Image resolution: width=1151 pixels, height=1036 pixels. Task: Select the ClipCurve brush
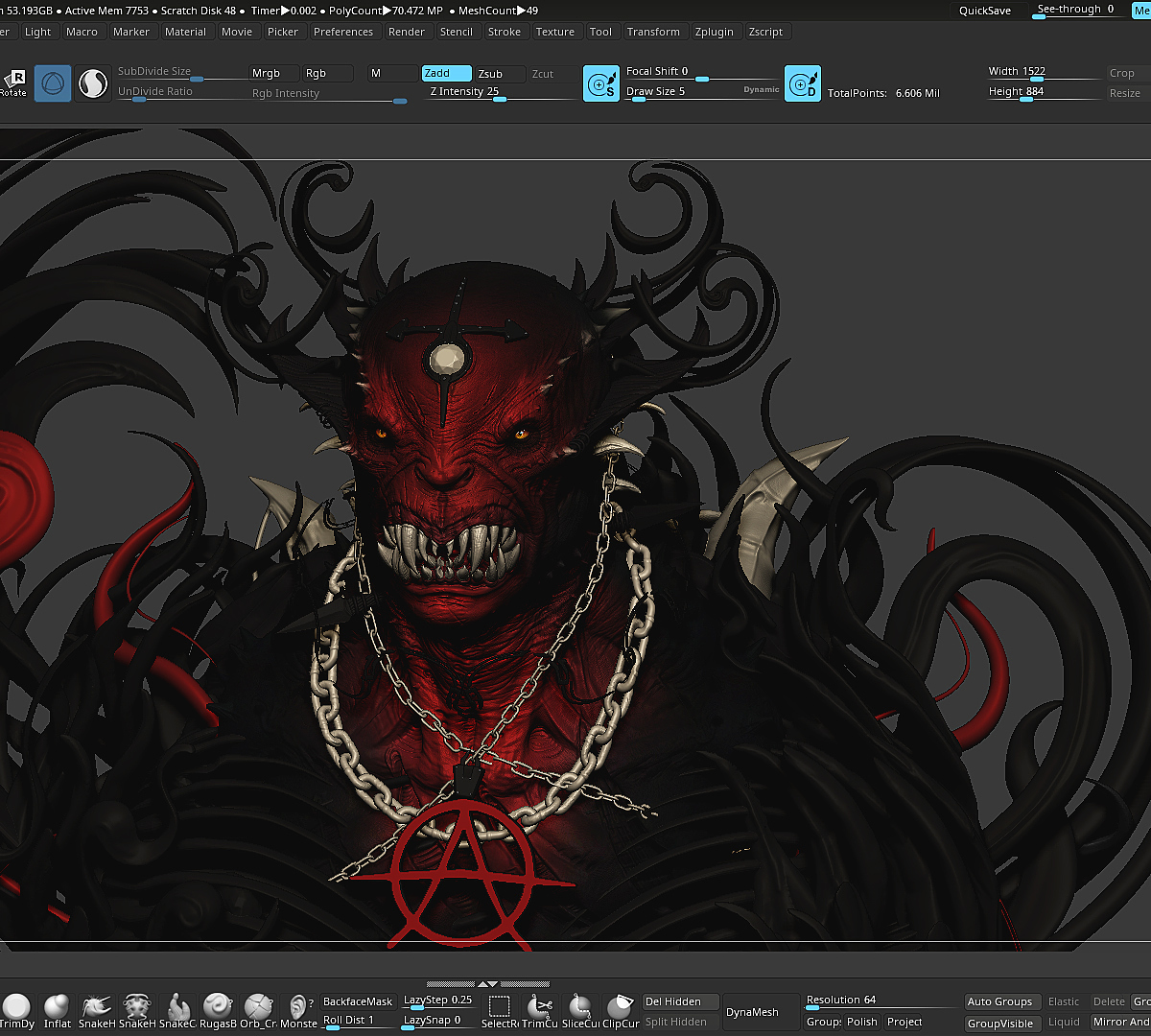(x=621, y=1011)
